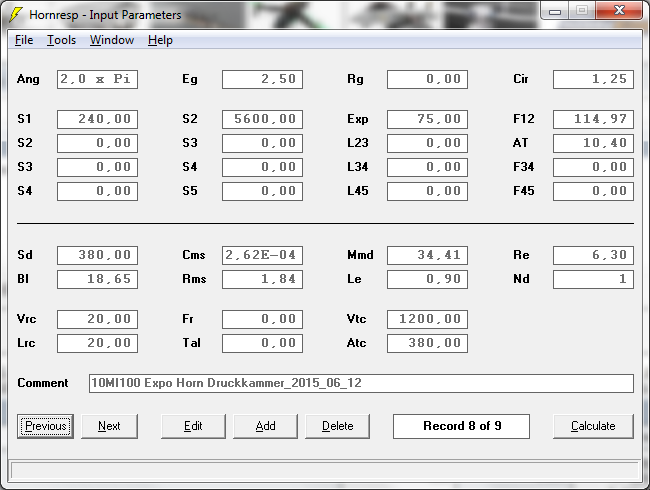
Task: Select the Sd field with 380,00
Action: pyautogui.click(x=97, y=256)
